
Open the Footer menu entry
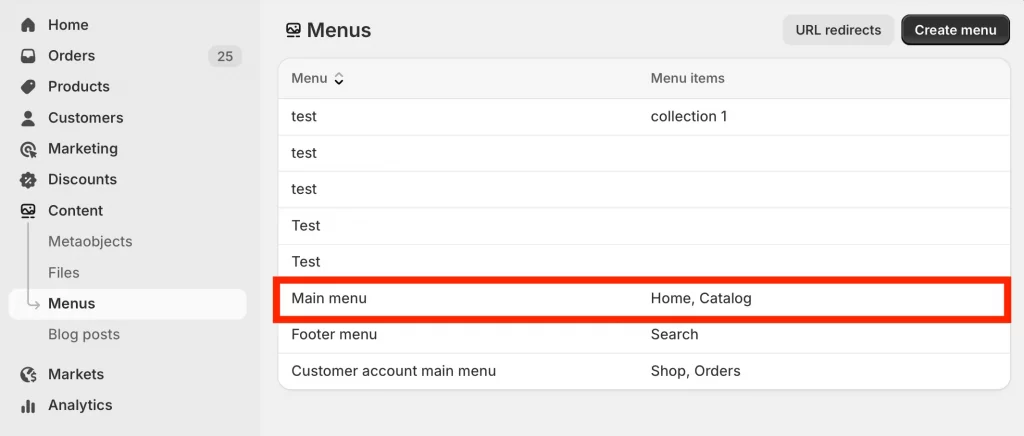[x=334, y=335]
